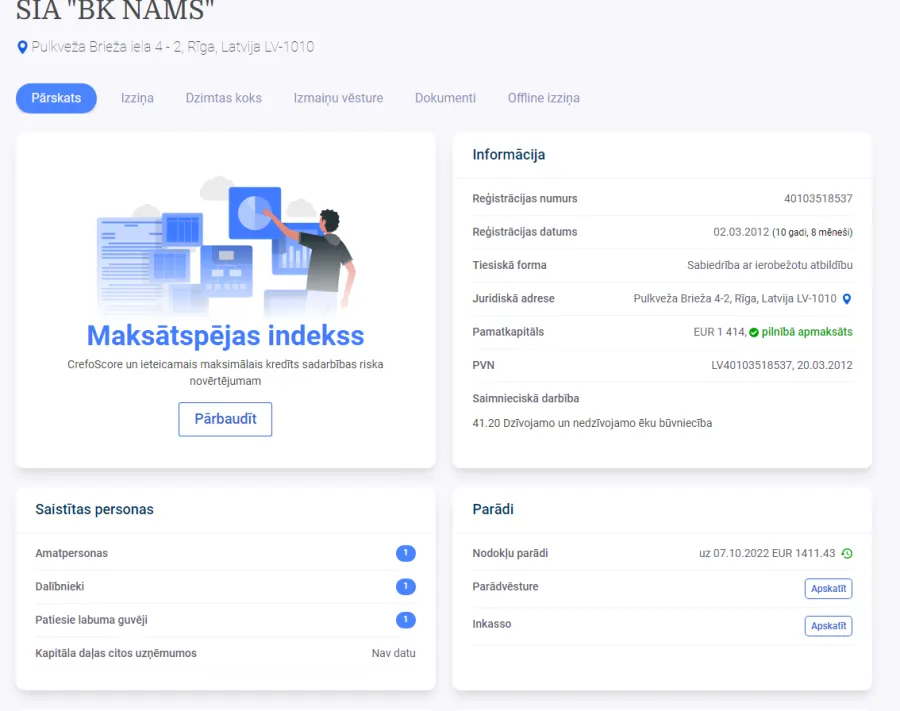Click the Parādi panel heading
The height and width of the screenshot is (711, 900).
(x=493, y=509)
